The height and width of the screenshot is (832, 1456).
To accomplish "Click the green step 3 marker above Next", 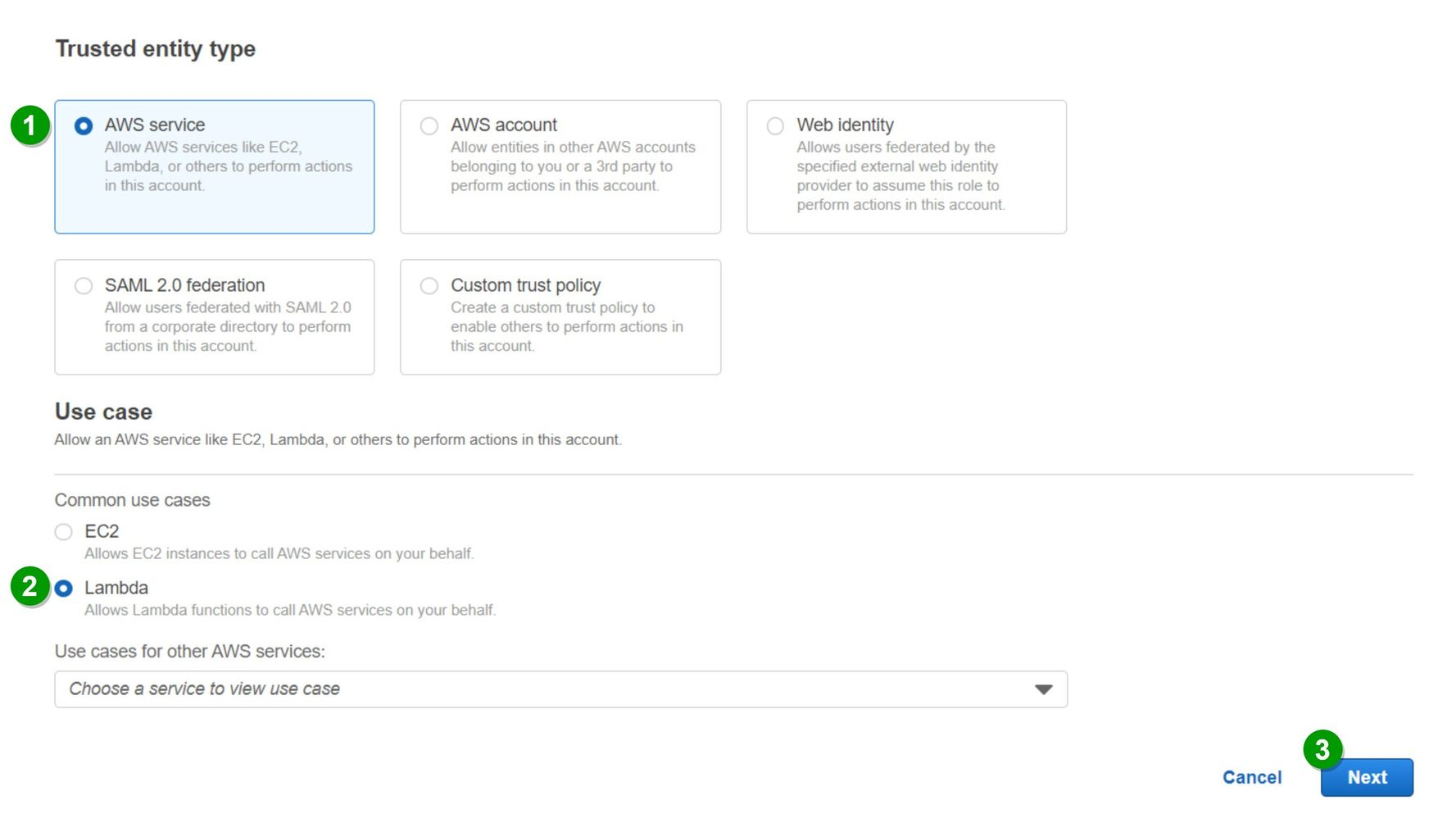I will point(1325,749).
